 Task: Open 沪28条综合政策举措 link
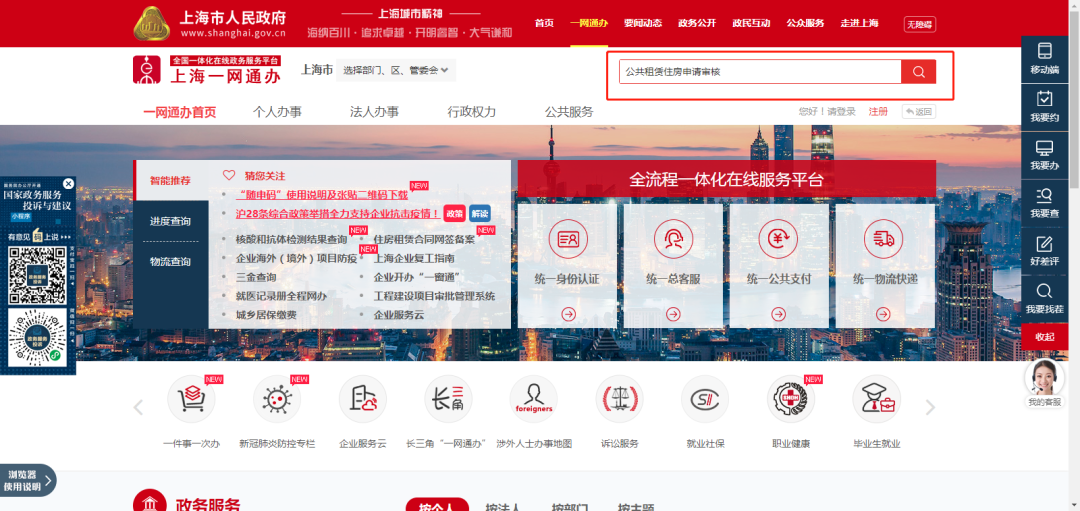[338, 213]
